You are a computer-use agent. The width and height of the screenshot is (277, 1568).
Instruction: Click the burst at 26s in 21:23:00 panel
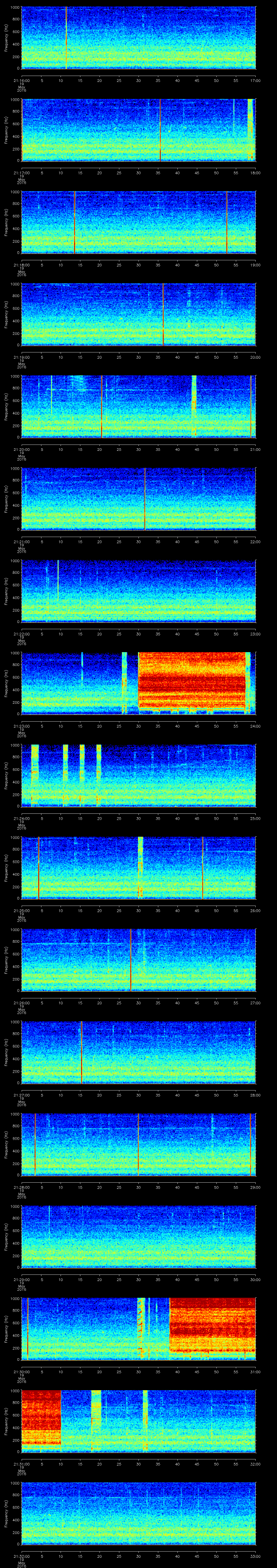pyautogui.click(x=124, y=683)
